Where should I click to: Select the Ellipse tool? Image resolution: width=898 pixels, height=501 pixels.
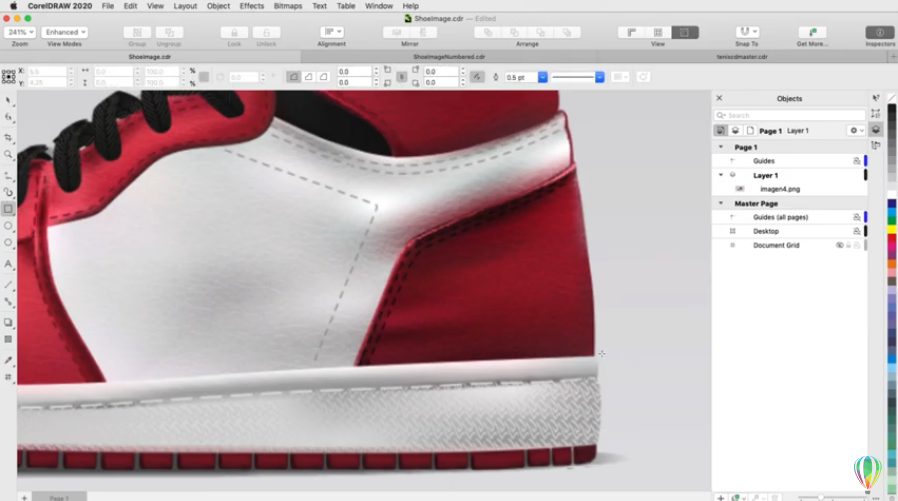click(8, 226)
